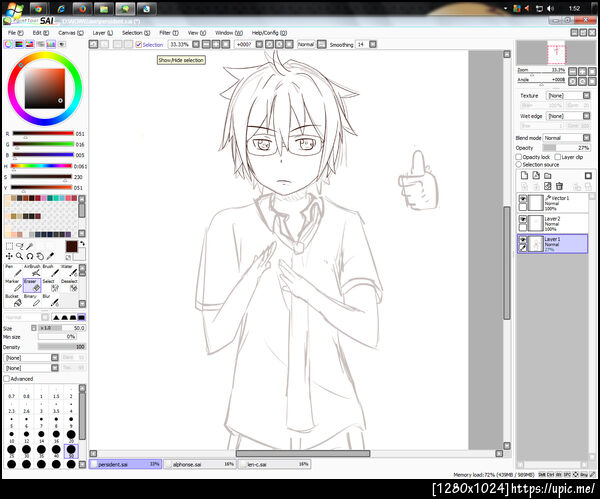Switch to the len-c.sai document tab

(274, 465)
